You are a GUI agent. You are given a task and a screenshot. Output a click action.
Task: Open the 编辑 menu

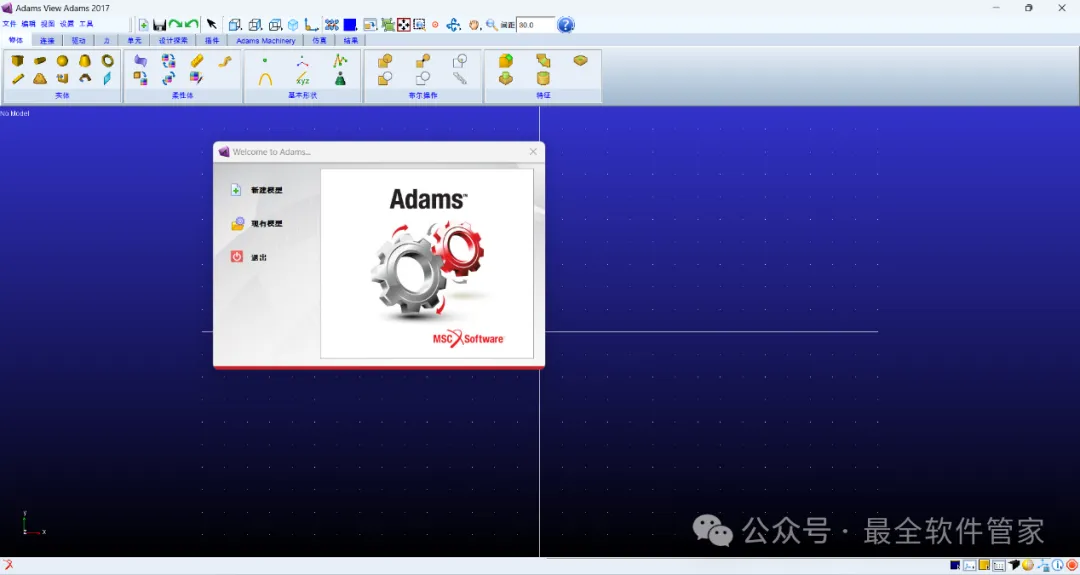point(28,24)
